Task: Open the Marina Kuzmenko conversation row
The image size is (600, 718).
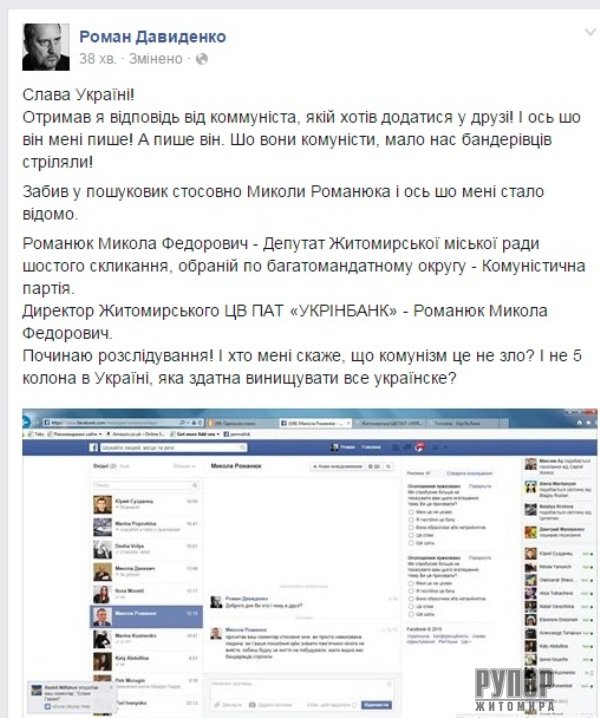Action: 146,638
